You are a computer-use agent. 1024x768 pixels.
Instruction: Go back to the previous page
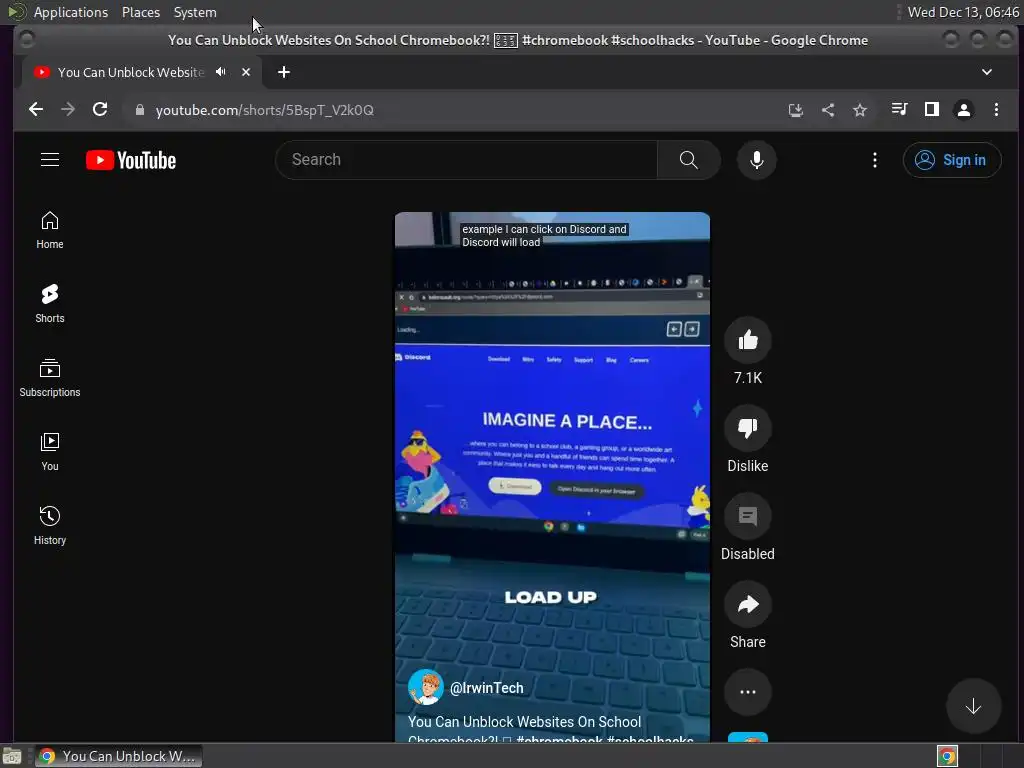pyautogui.click(x=36, y=110)
